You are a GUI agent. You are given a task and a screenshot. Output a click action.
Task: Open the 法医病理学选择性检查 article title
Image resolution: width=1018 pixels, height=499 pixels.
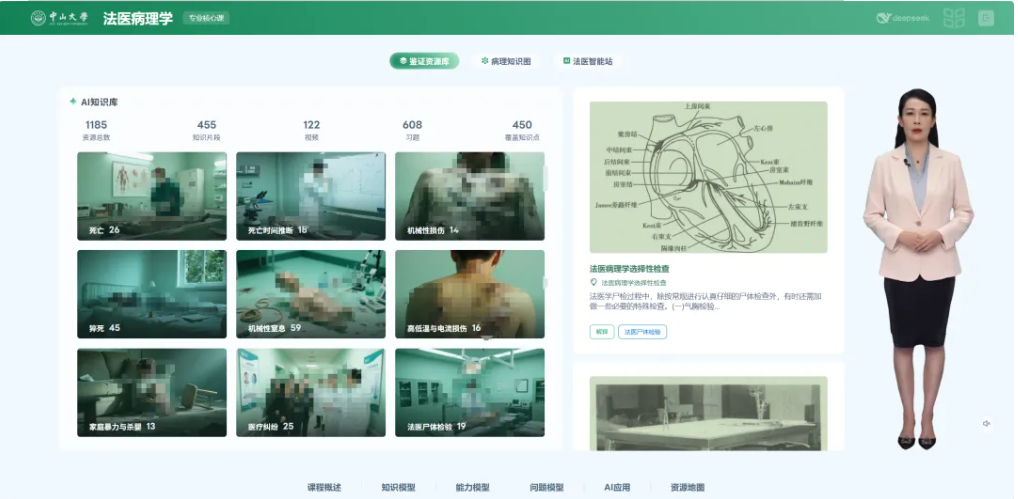pyautogui.click(x=629, y=269)
